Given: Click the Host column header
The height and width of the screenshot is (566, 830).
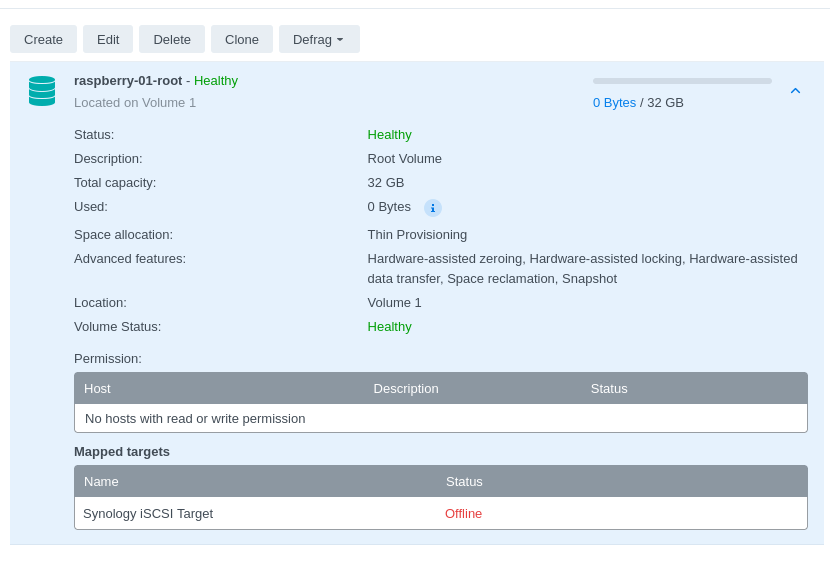Looking at the screenshot, I should tap(97, 389).
